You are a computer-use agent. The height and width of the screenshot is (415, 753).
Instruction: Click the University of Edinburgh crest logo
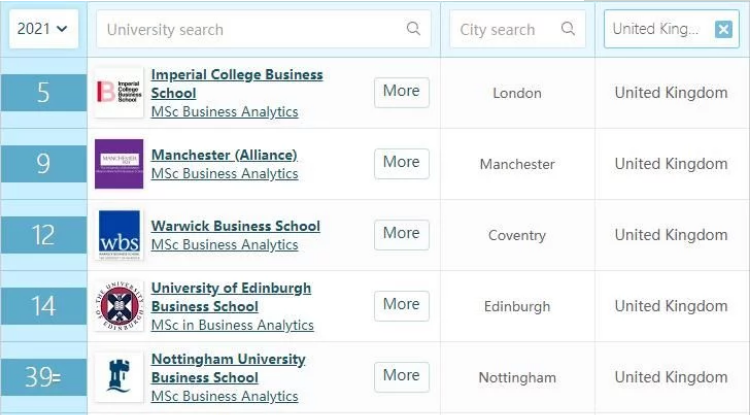(119, 306)
